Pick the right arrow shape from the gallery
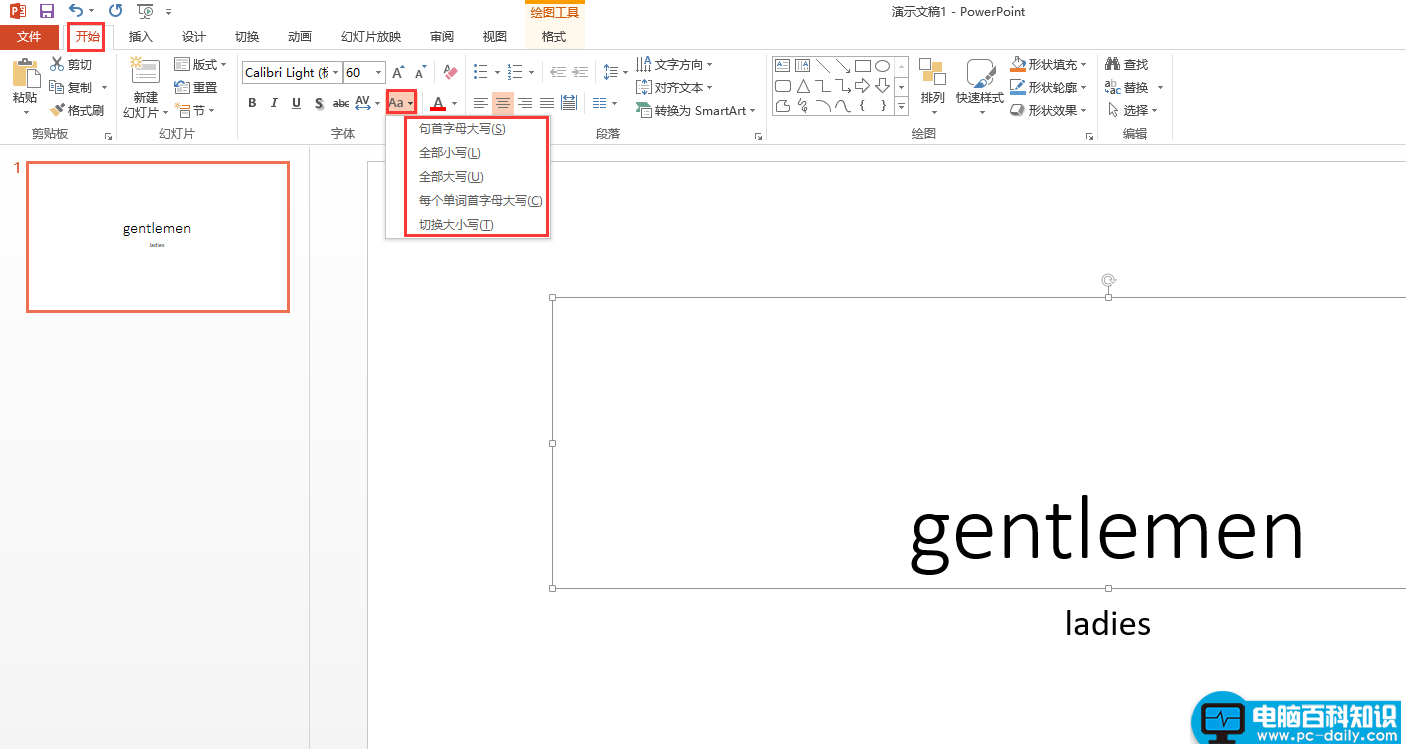The height and width of the screenshot is (749, 1406). point(863,86)
